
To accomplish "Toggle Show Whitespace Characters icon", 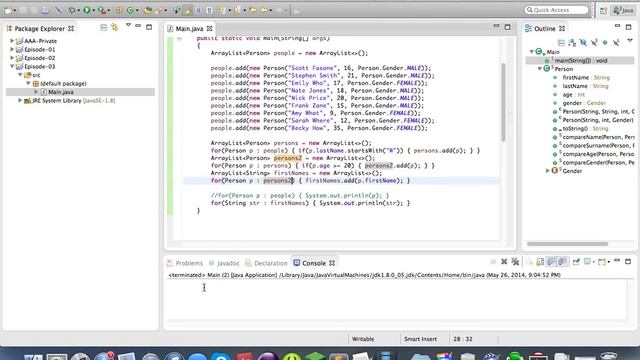I will pyautogui.click(x=209, y=10).
